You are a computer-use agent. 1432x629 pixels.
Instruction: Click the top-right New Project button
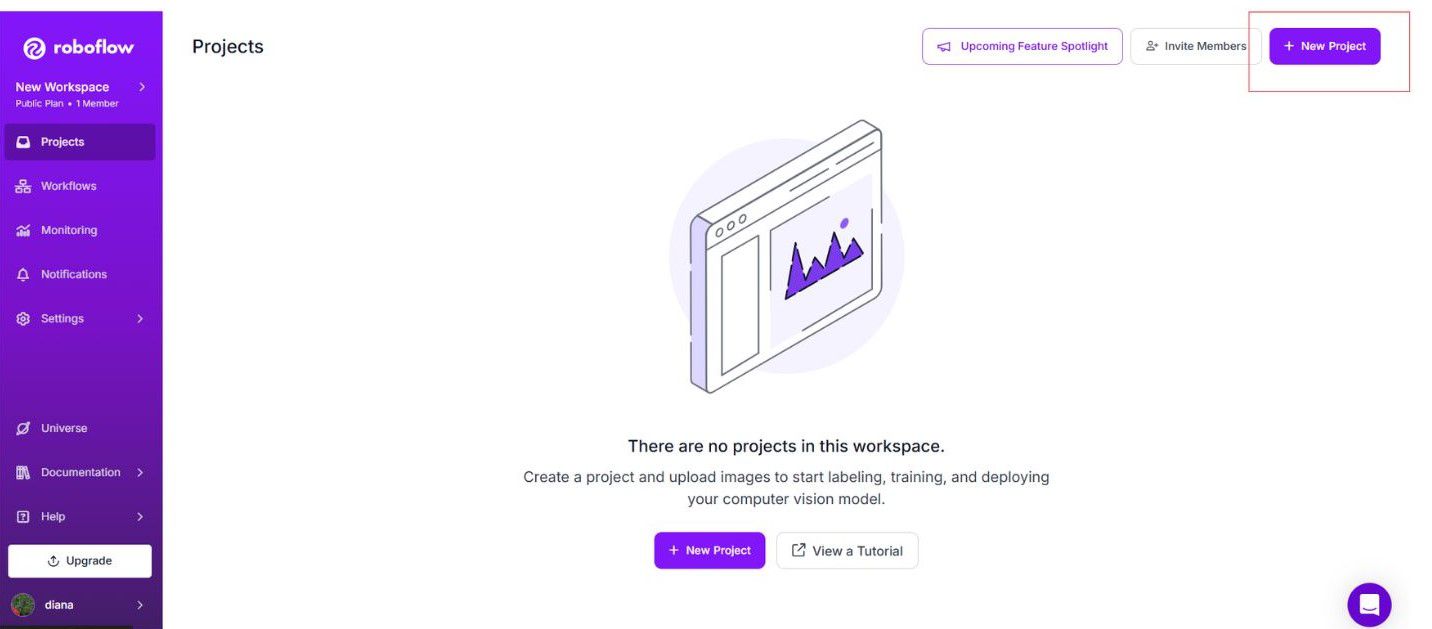point(1325,46)
